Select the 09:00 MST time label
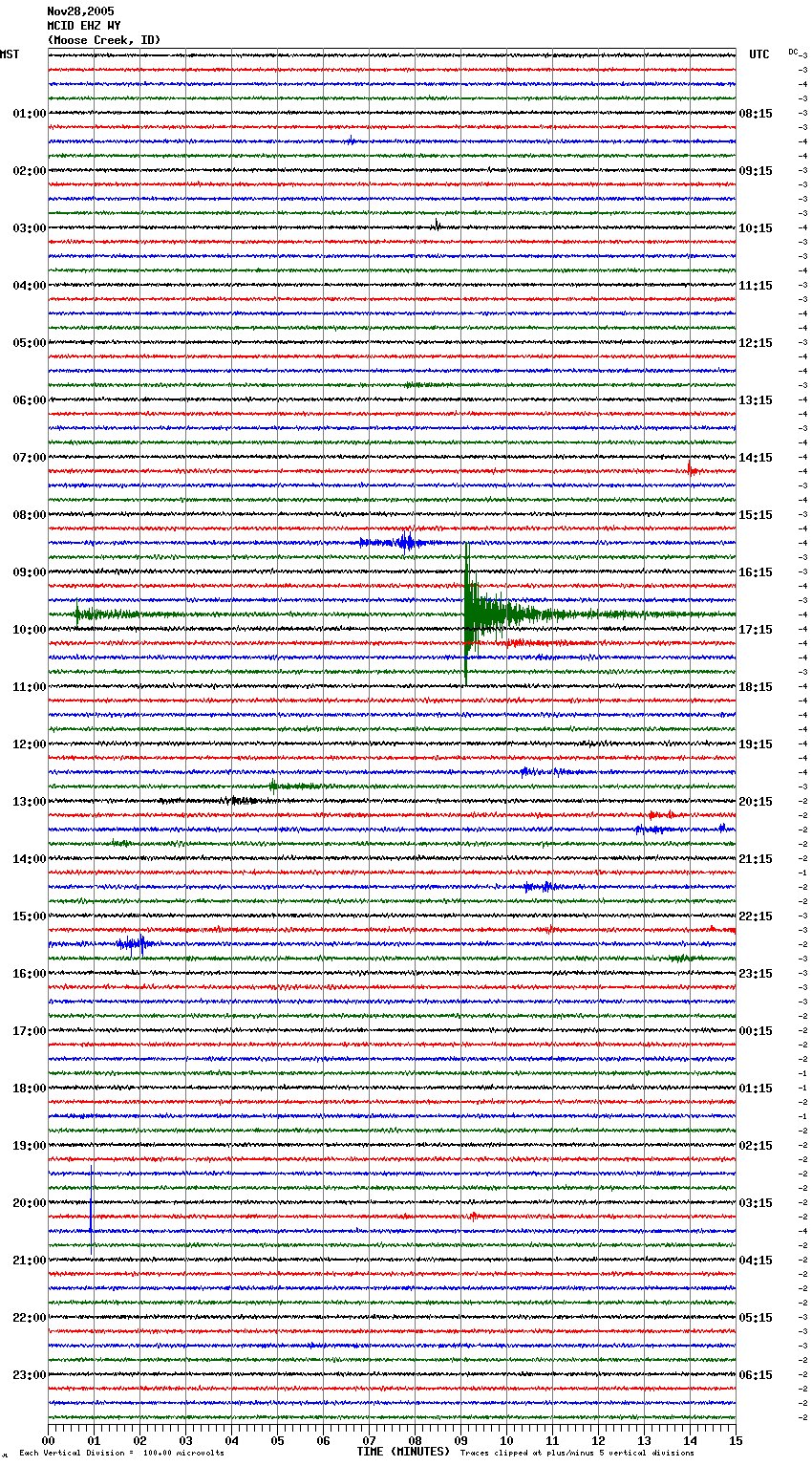 click(x=30, y=572)
